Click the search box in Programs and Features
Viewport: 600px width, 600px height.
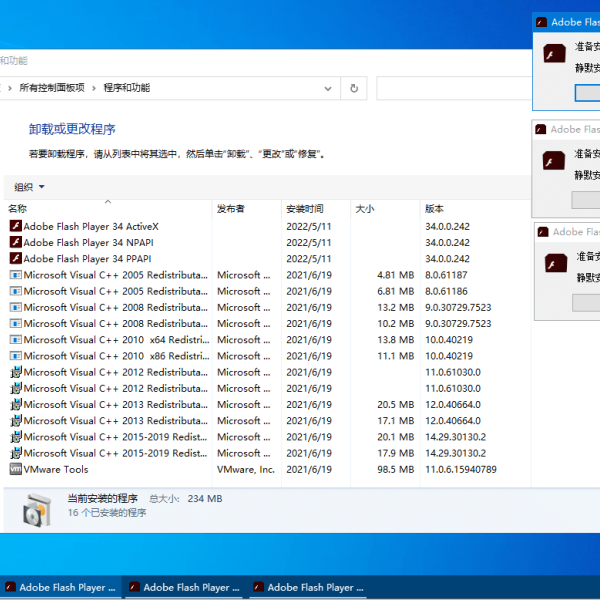tap(454, 88)
